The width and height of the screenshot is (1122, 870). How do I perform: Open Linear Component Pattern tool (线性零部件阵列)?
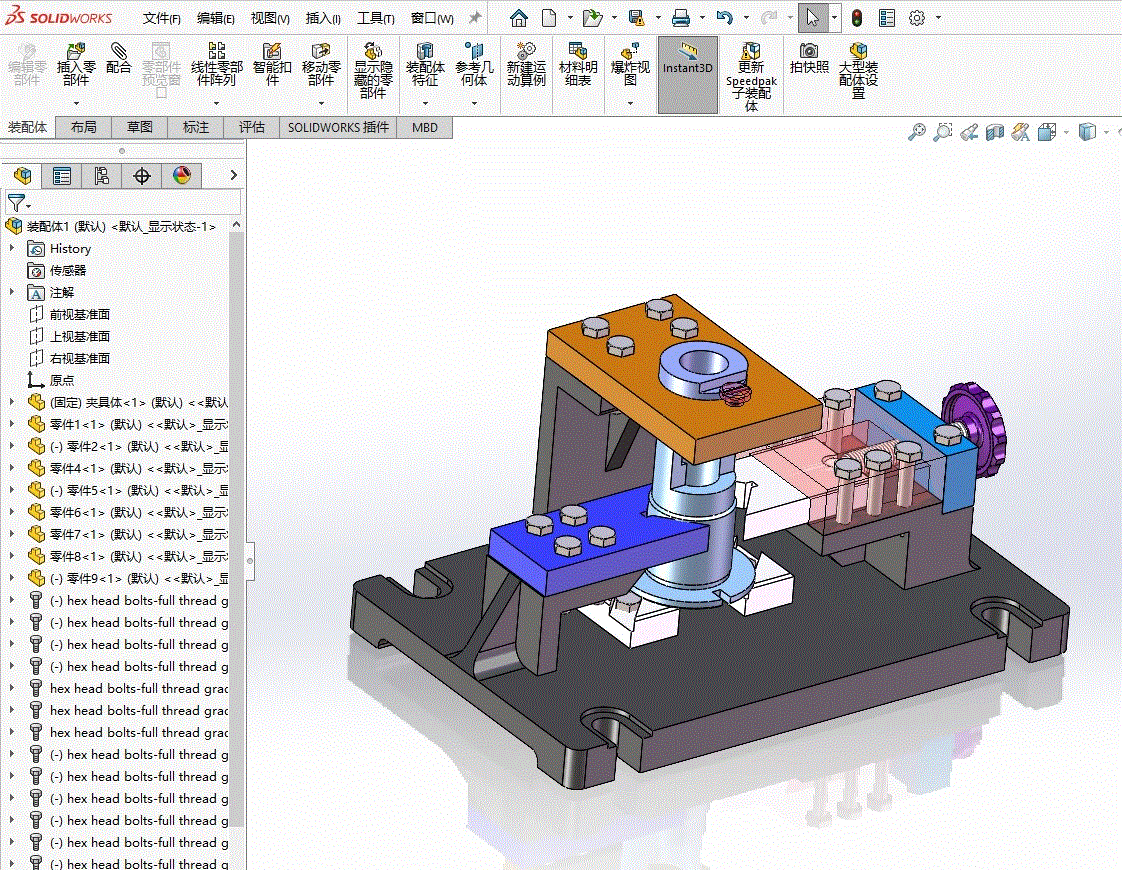tap(216, 64)
